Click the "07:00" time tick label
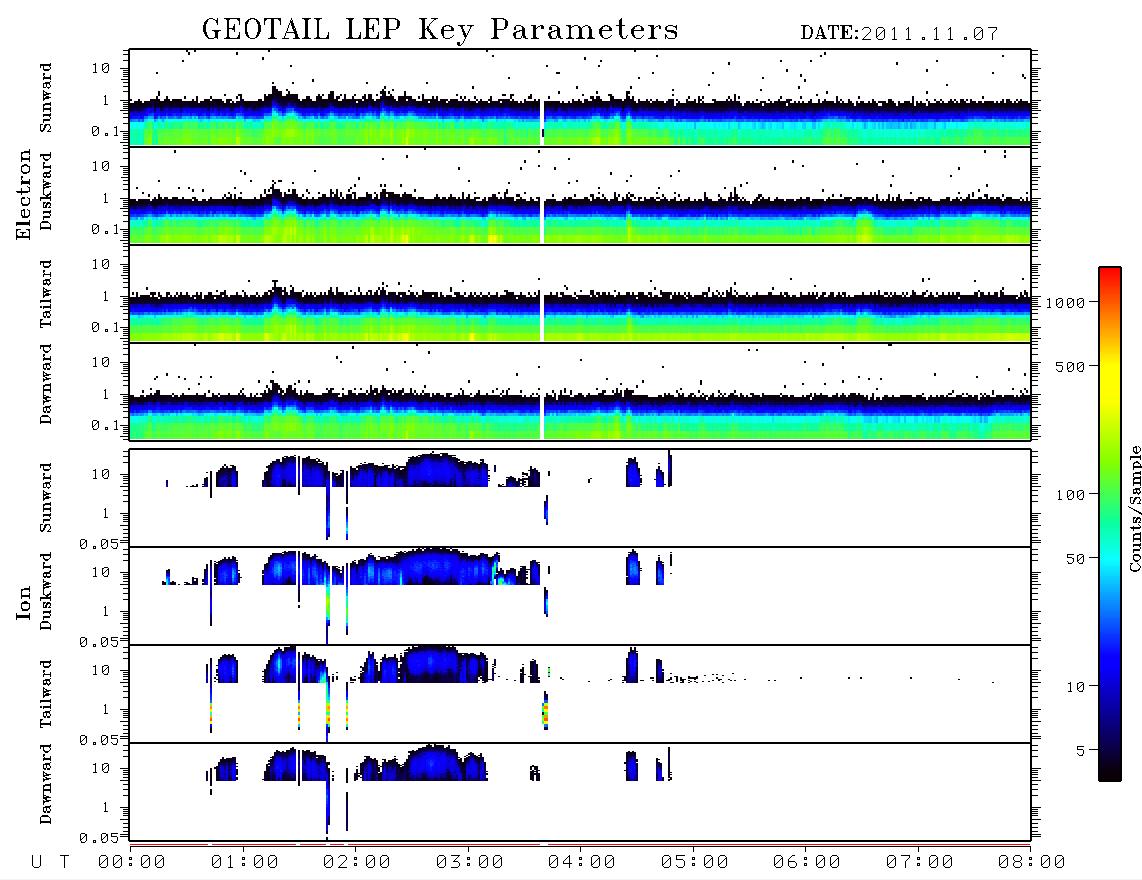This screenshot has width=1142, height=880. (x=920, y=862)
